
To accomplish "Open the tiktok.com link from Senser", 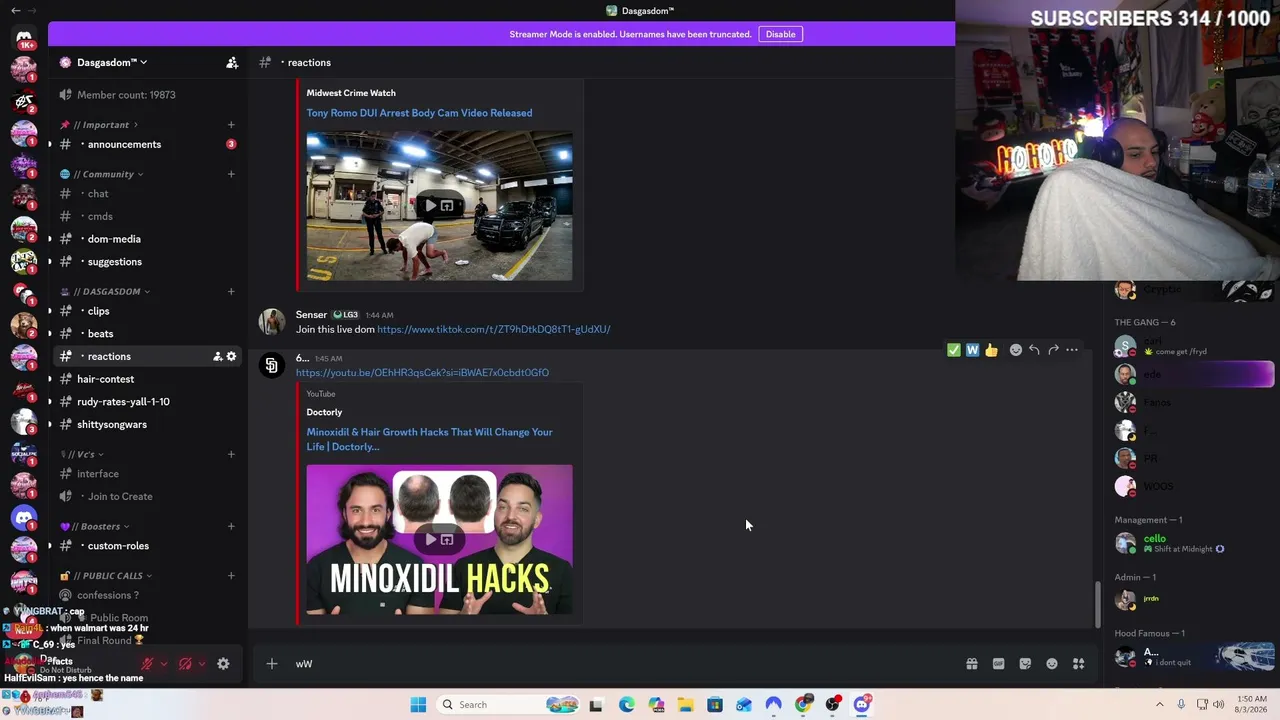I will [x=493, y=329].
